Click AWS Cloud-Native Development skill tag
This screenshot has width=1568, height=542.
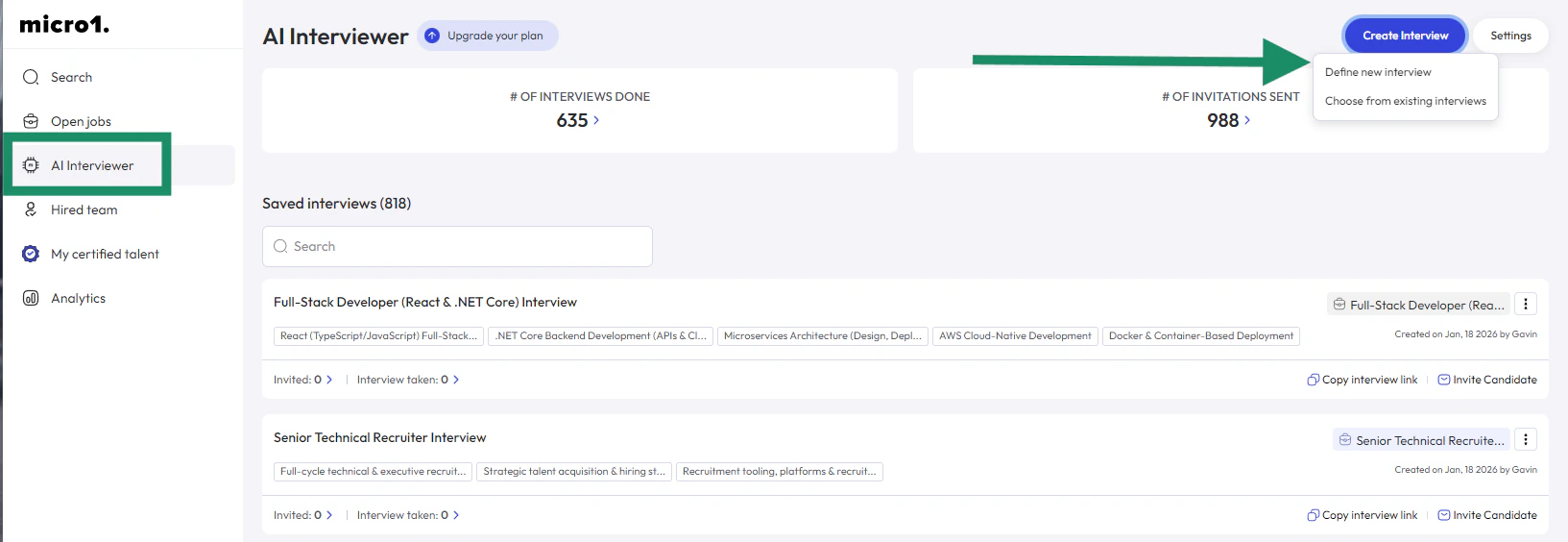coord(1015,336)
